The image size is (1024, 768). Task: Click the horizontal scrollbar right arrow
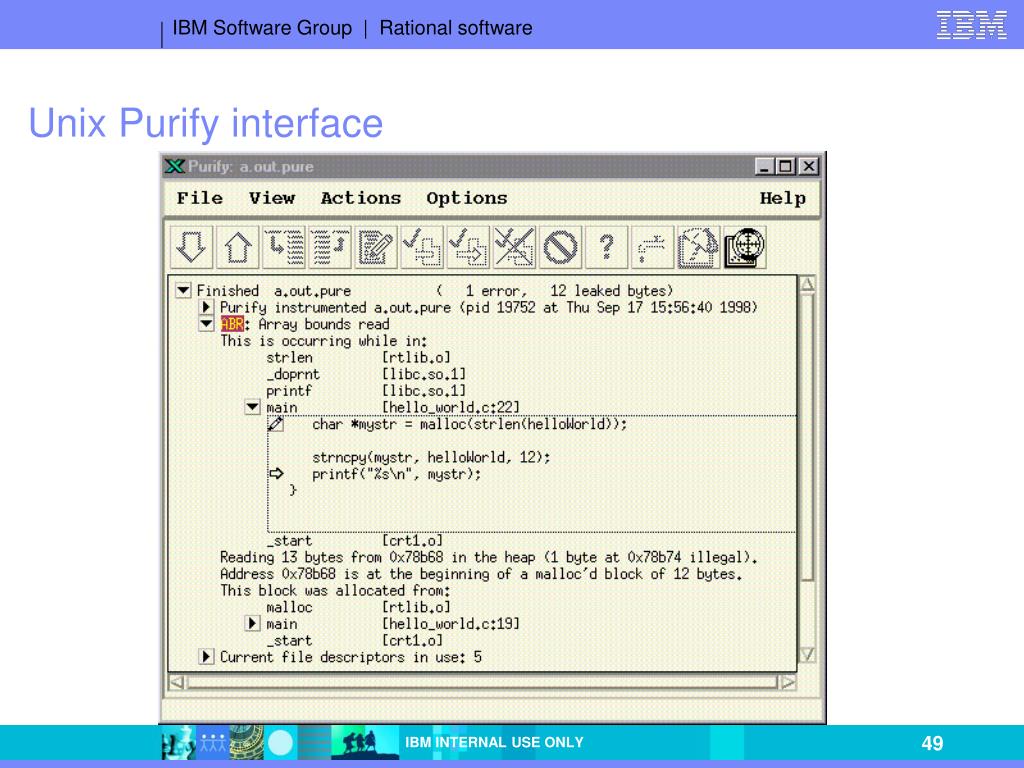pos(788,682)
